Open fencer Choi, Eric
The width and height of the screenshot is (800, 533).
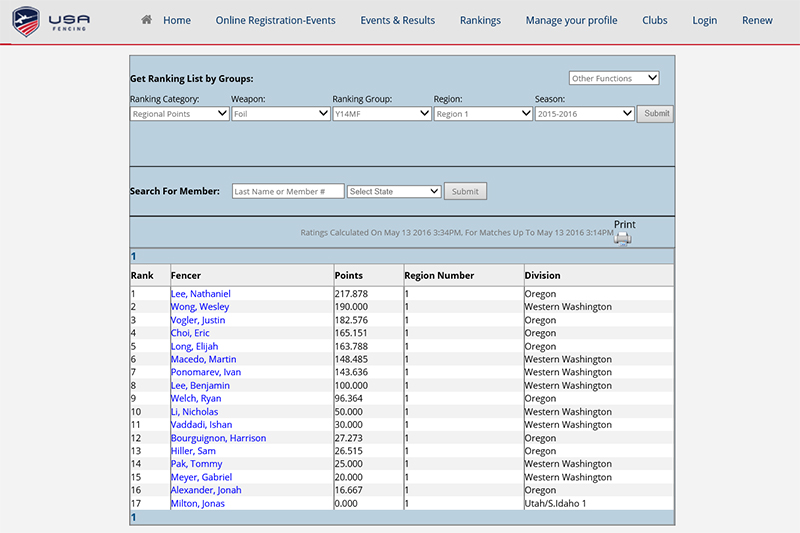point(190,333)
